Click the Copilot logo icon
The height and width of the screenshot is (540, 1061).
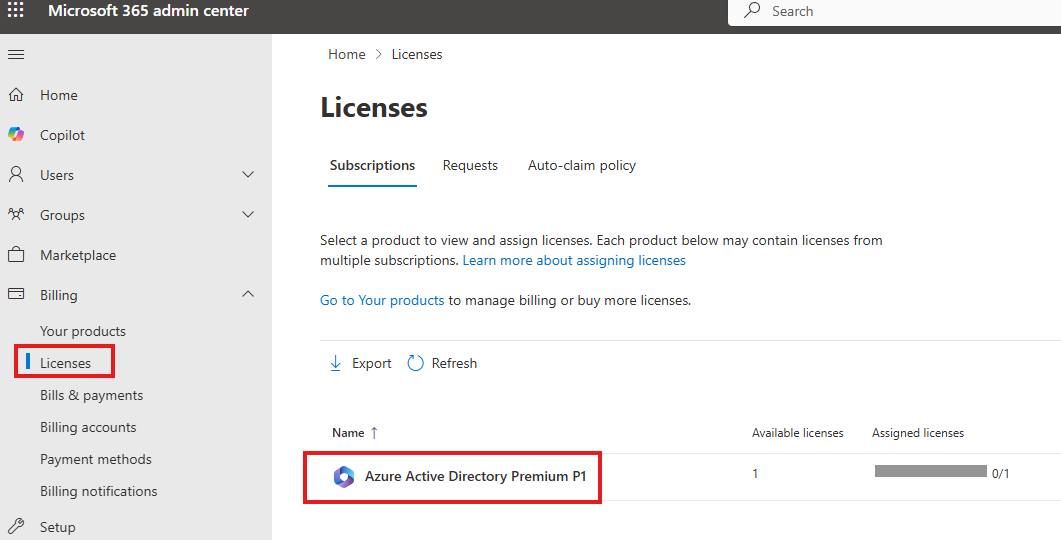coord(16,135)
